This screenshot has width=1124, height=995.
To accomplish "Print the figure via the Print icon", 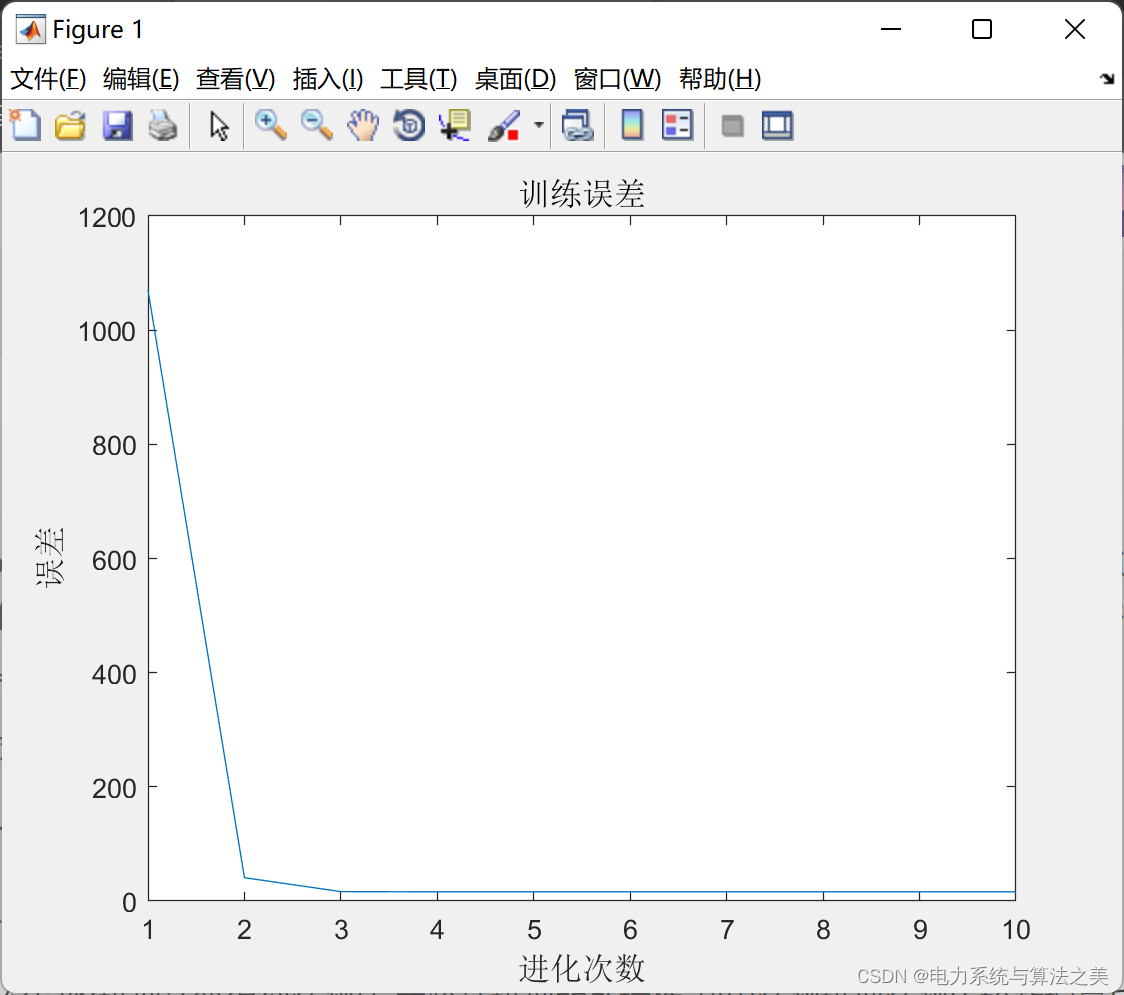I will 163,125.
